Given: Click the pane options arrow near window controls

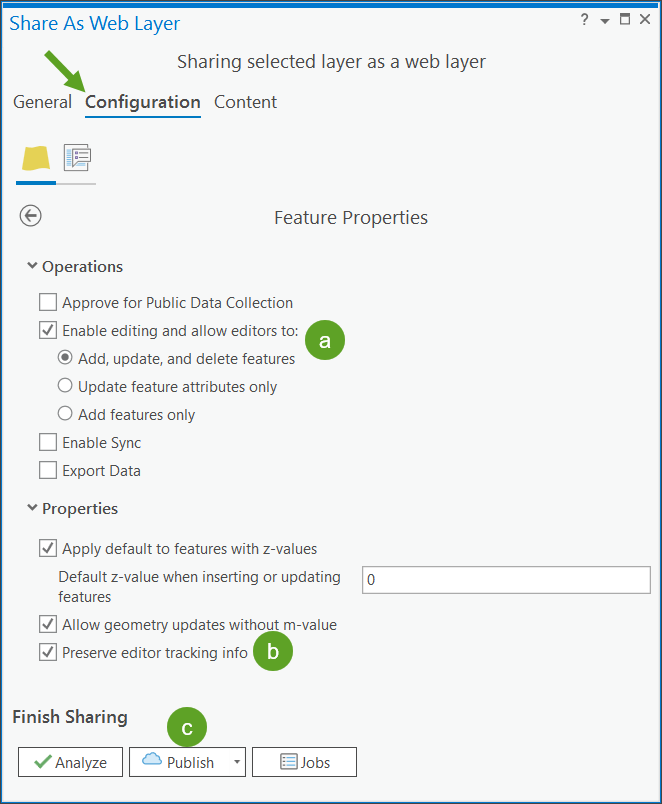Looking at the screenshot, I should coord(605,19).
